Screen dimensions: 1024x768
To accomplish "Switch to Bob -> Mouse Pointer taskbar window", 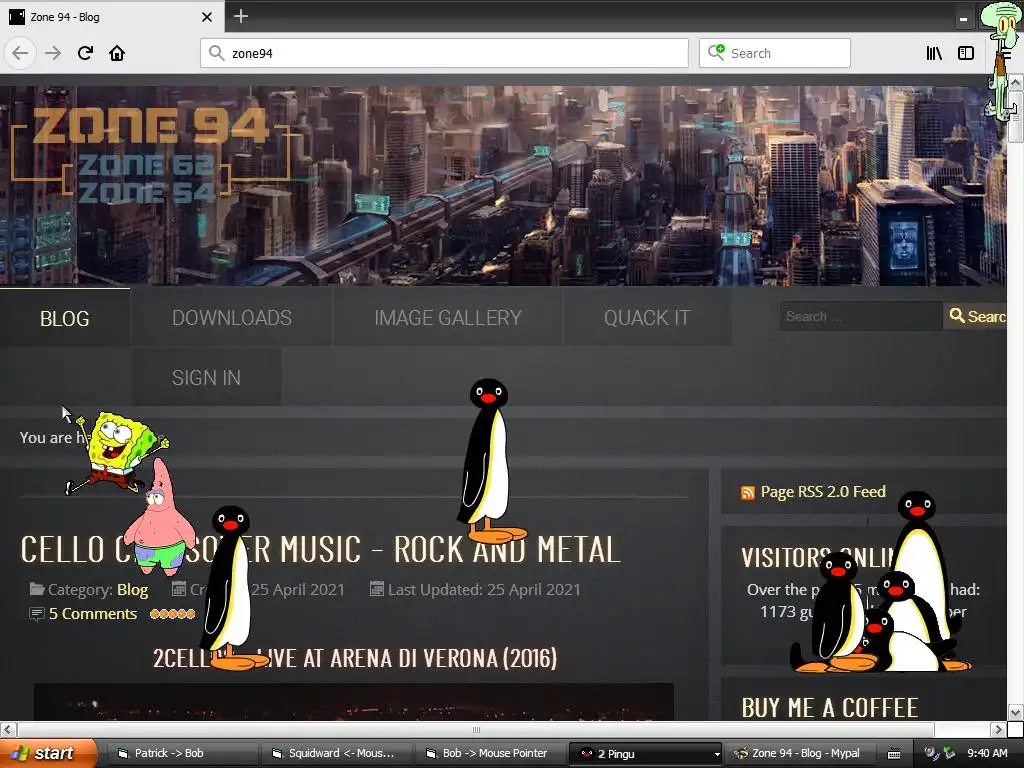I will click(x=490, y=753).
